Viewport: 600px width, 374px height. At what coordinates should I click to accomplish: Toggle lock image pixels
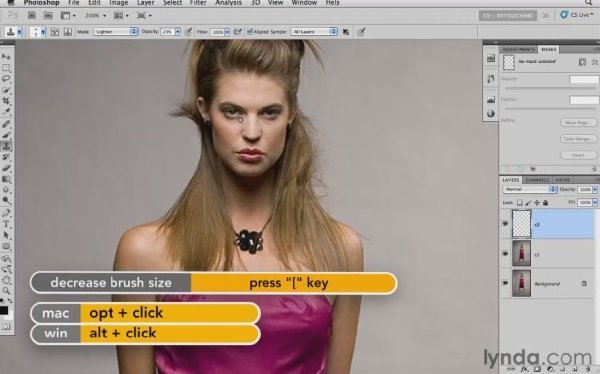coord(528,203)
